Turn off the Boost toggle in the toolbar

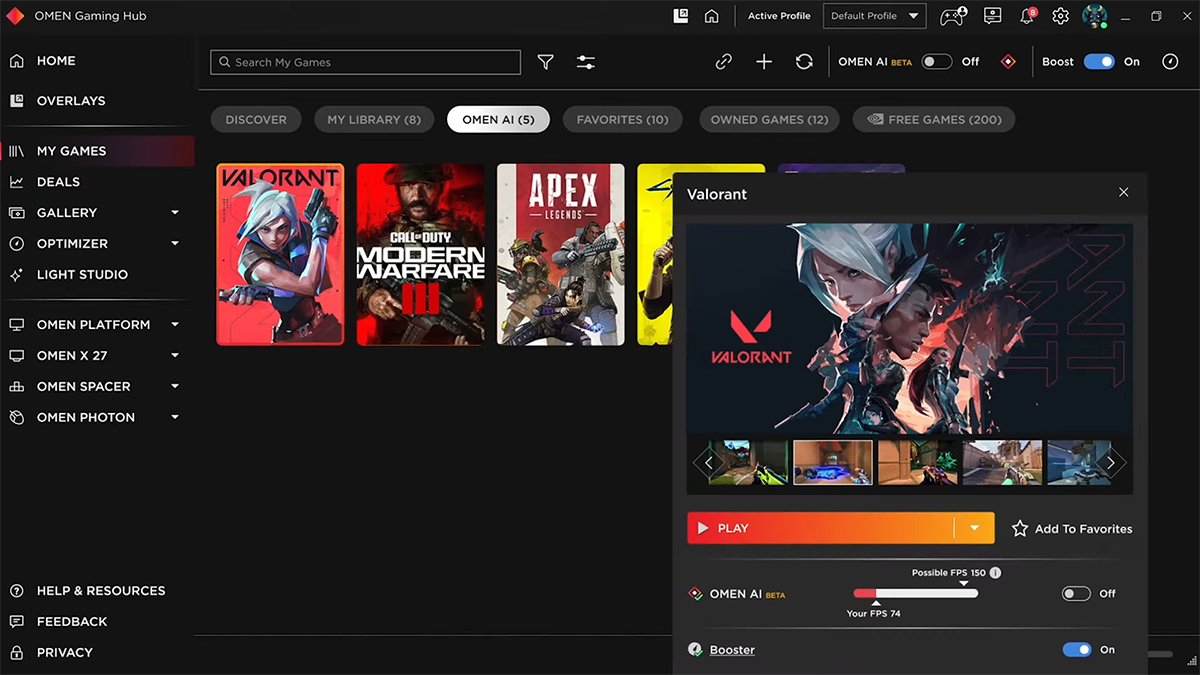(1099, 62)
